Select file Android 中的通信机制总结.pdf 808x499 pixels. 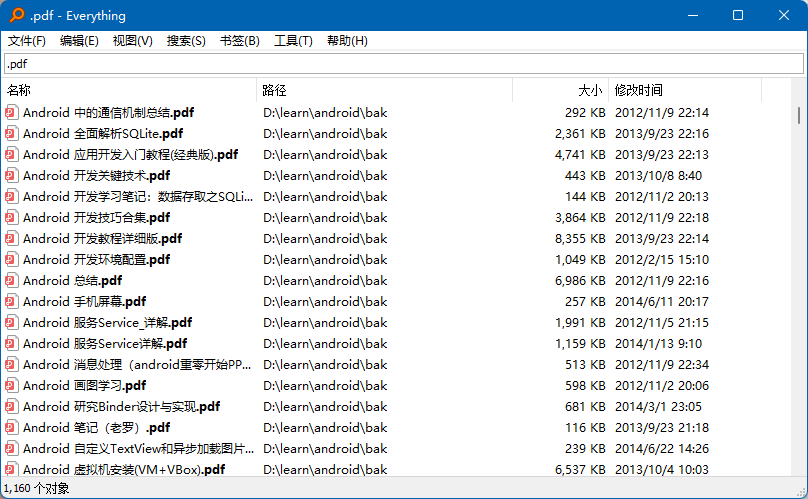coord(108,112)
